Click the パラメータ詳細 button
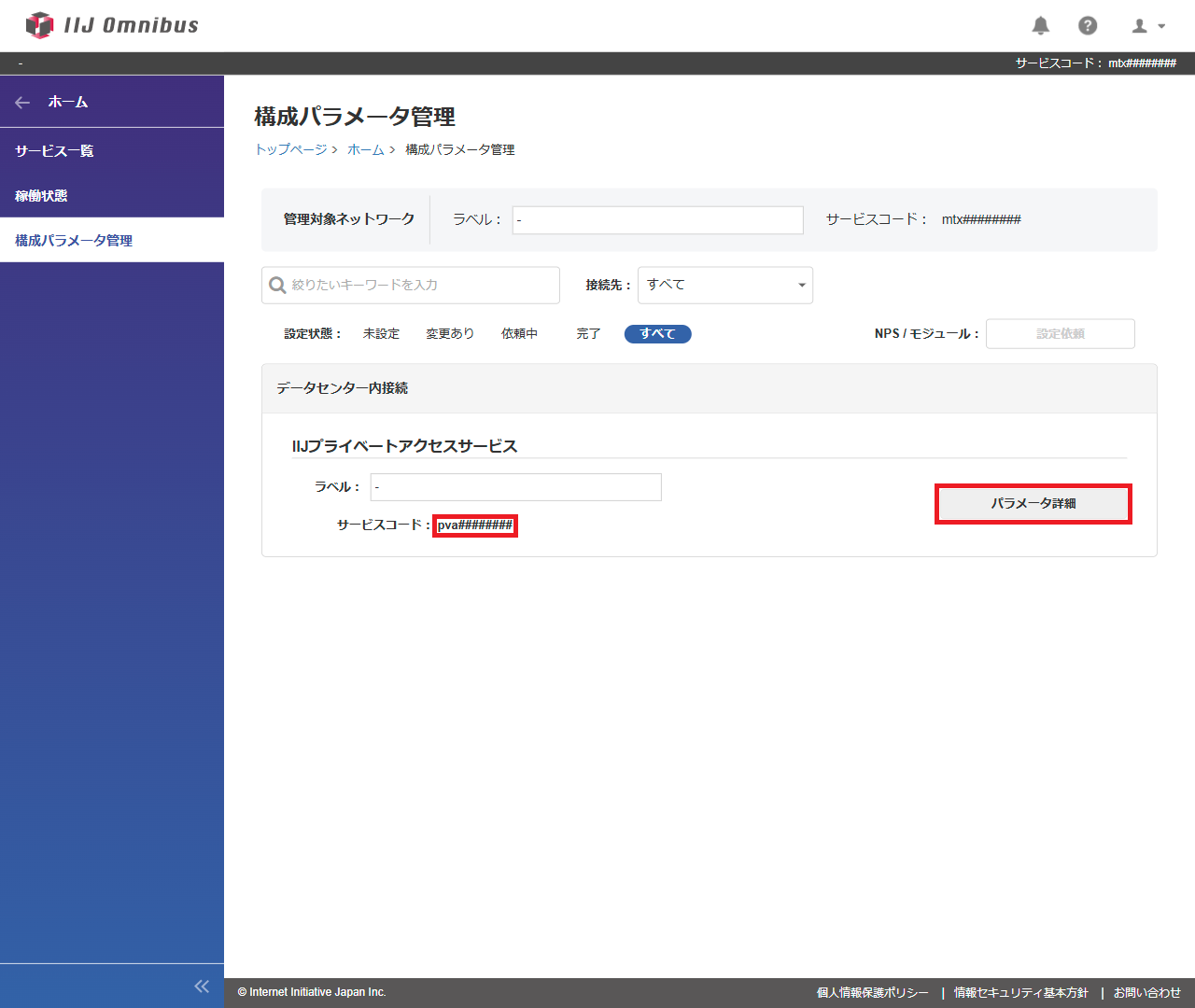Image resolution: width=1195 pixels, height=1008 pixels. tap(1033, 504)
